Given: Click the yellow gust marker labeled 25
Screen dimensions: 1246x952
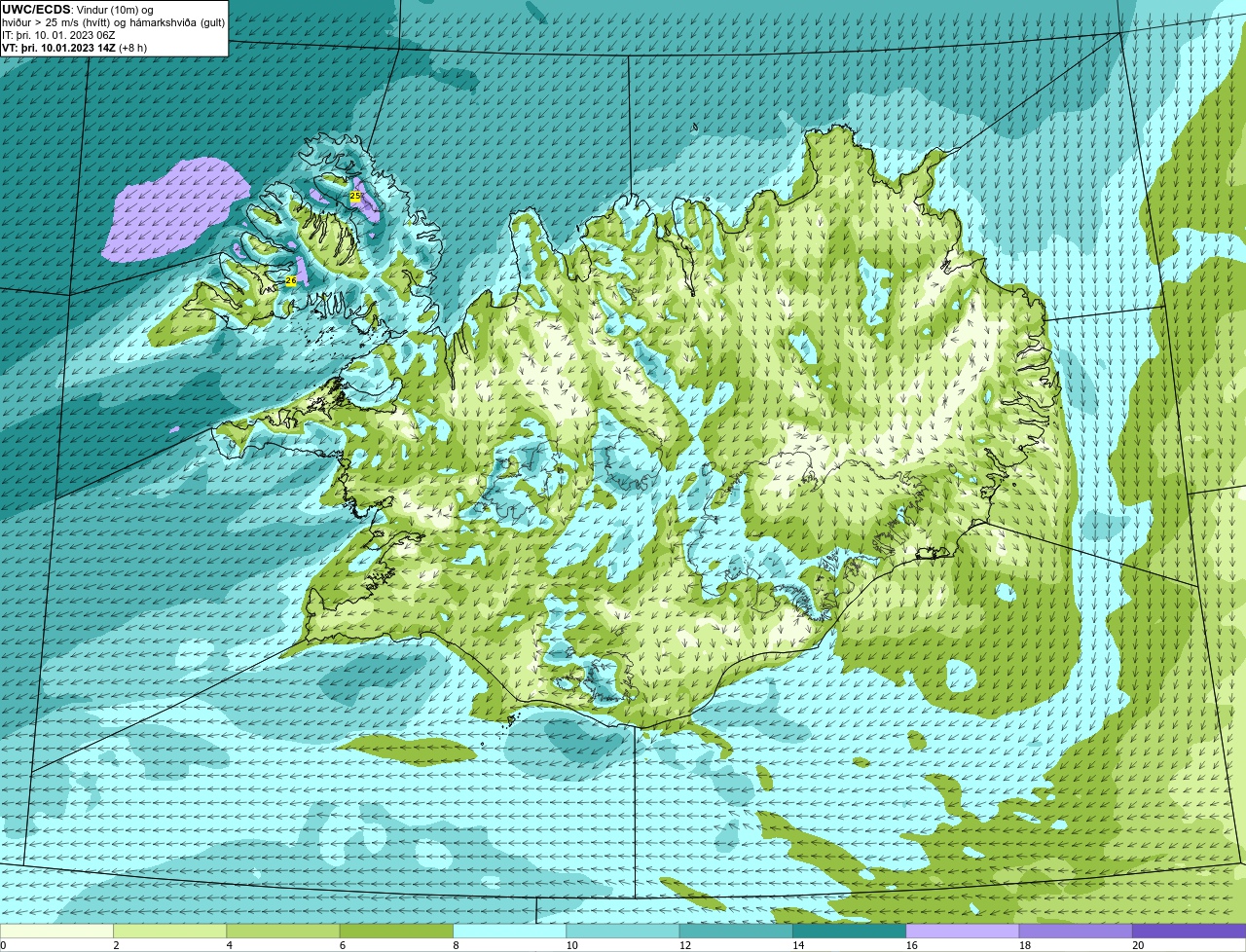Looking at the screenshot, I should click(354, 196).
